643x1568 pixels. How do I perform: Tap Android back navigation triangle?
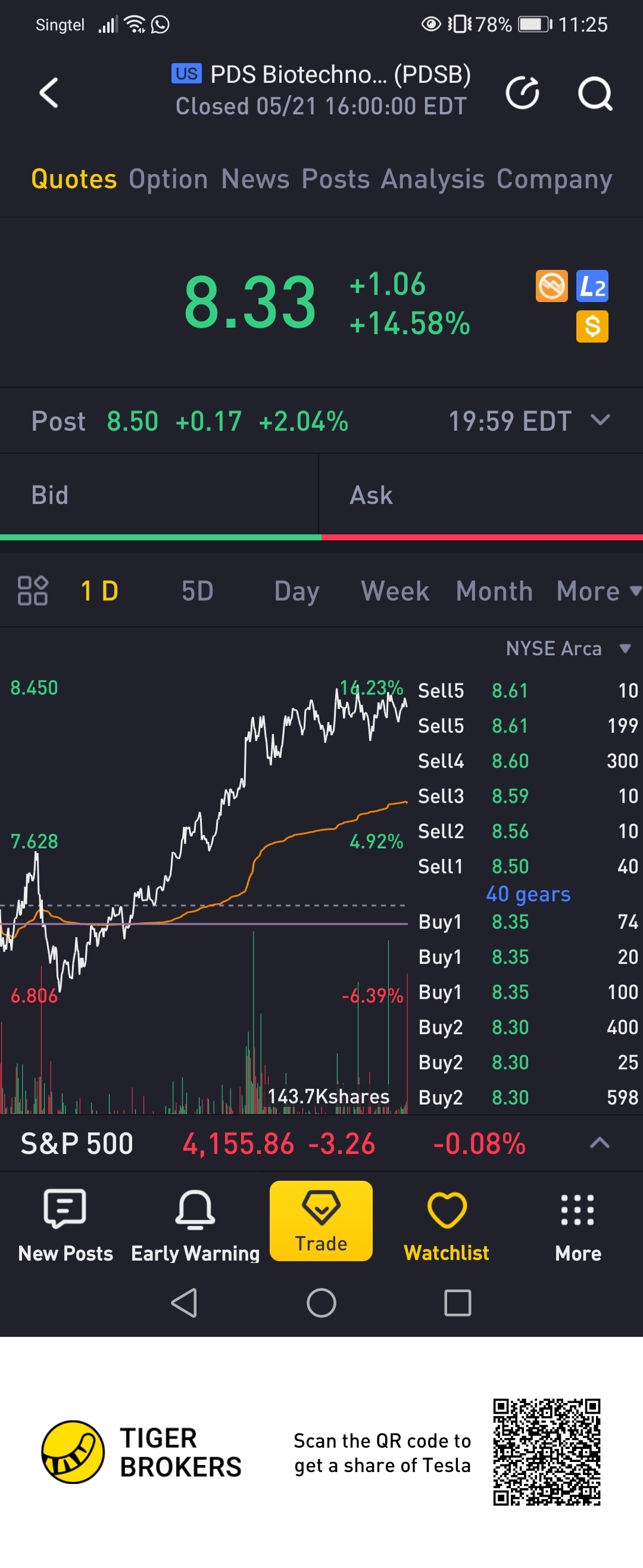point(184,1303)
